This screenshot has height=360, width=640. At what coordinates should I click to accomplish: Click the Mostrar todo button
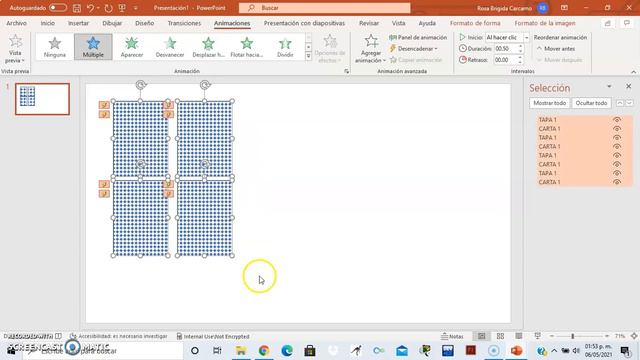[549, 103]
